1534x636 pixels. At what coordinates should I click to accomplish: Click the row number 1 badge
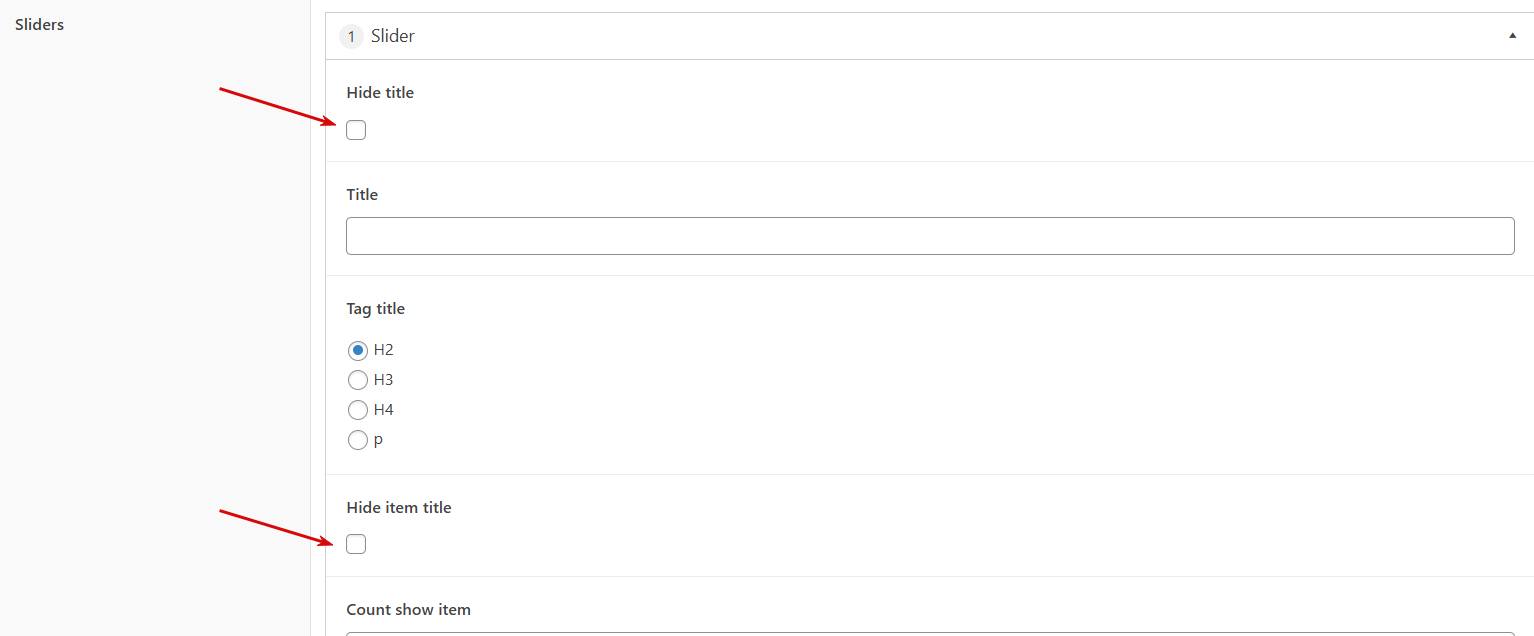pos(351,37)
